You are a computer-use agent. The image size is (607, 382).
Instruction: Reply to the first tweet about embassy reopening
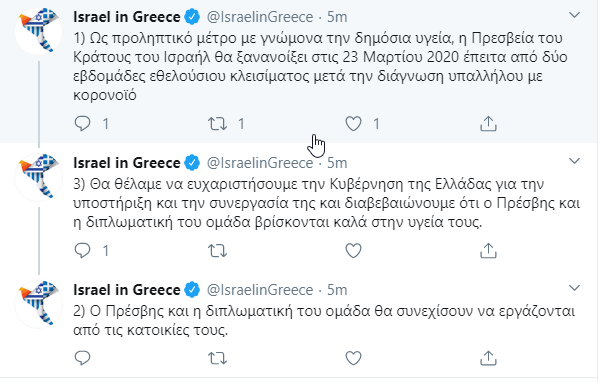(x=82, y=123)
